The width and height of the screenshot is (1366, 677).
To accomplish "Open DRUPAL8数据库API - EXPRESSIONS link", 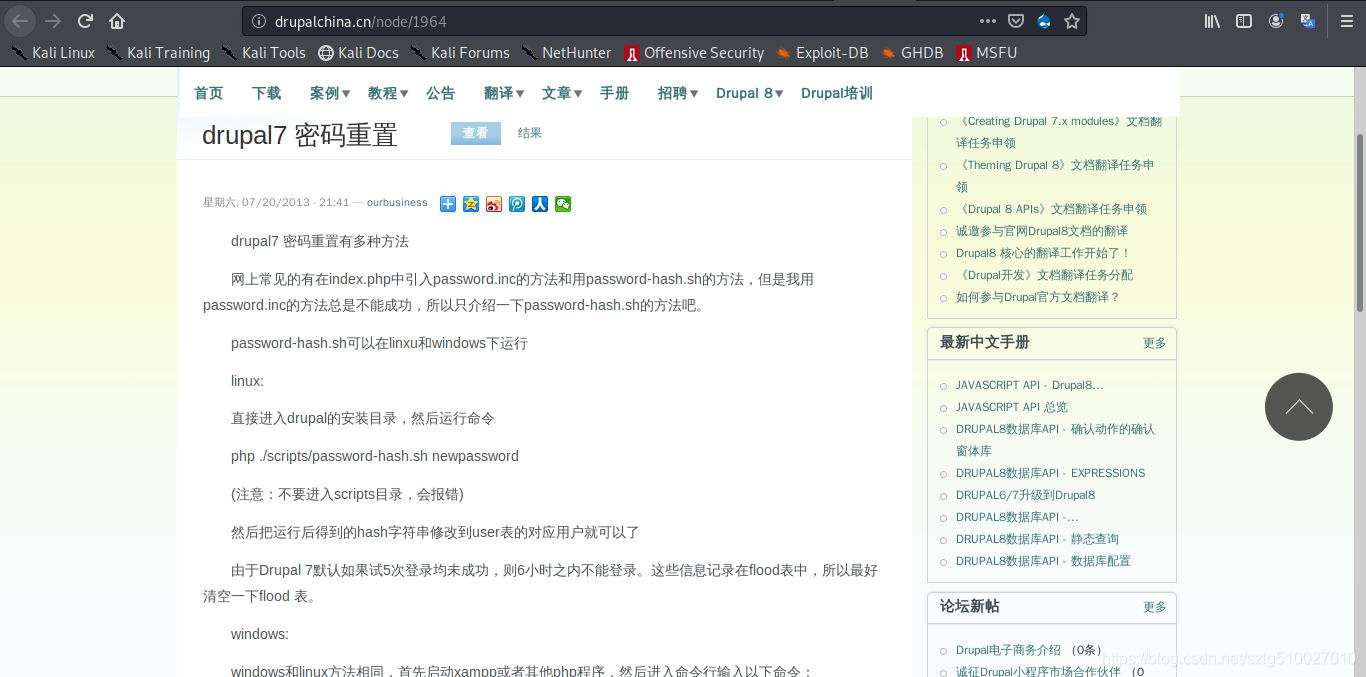I will point(1050,473).
